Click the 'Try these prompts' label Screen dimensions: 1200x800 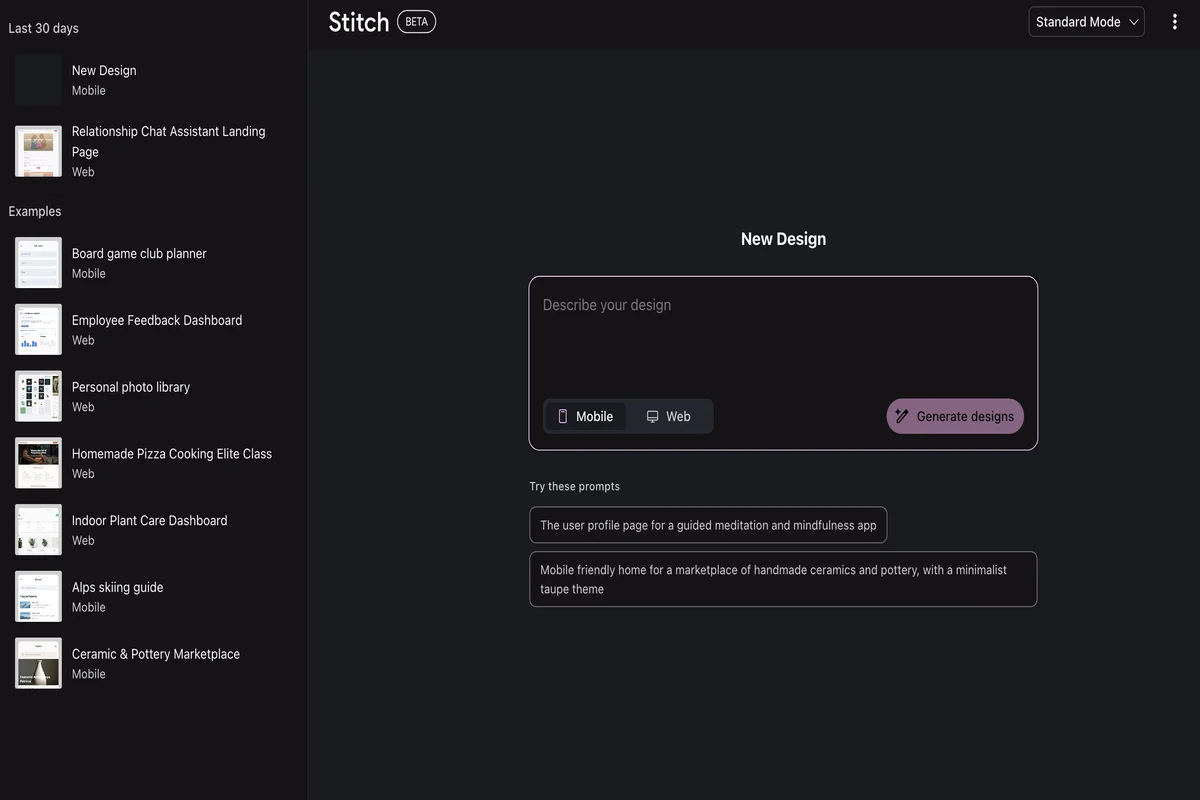(x=575, y=486)
